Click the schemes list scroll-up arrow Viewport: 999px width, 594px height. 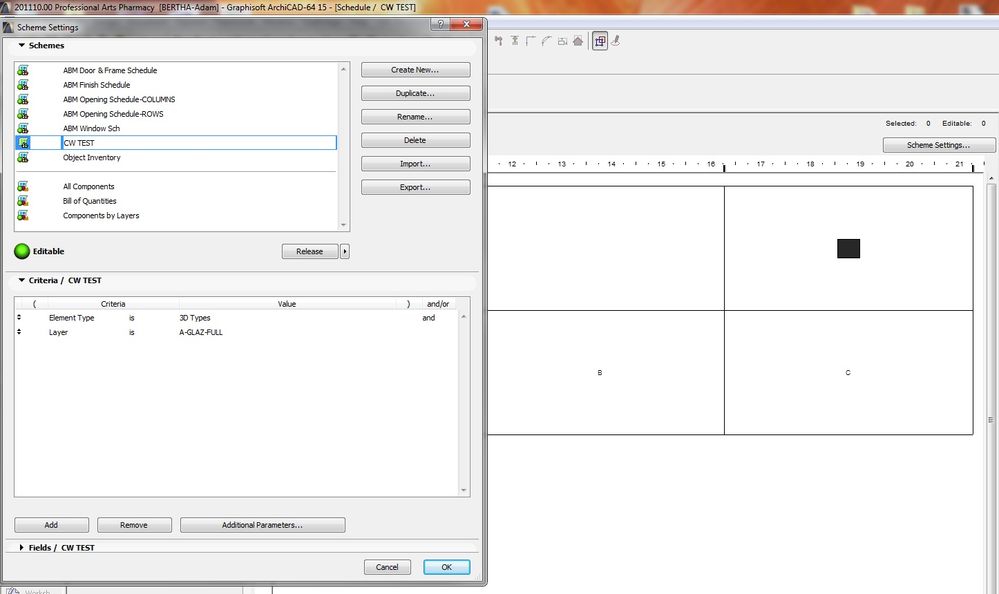(343, 69)
